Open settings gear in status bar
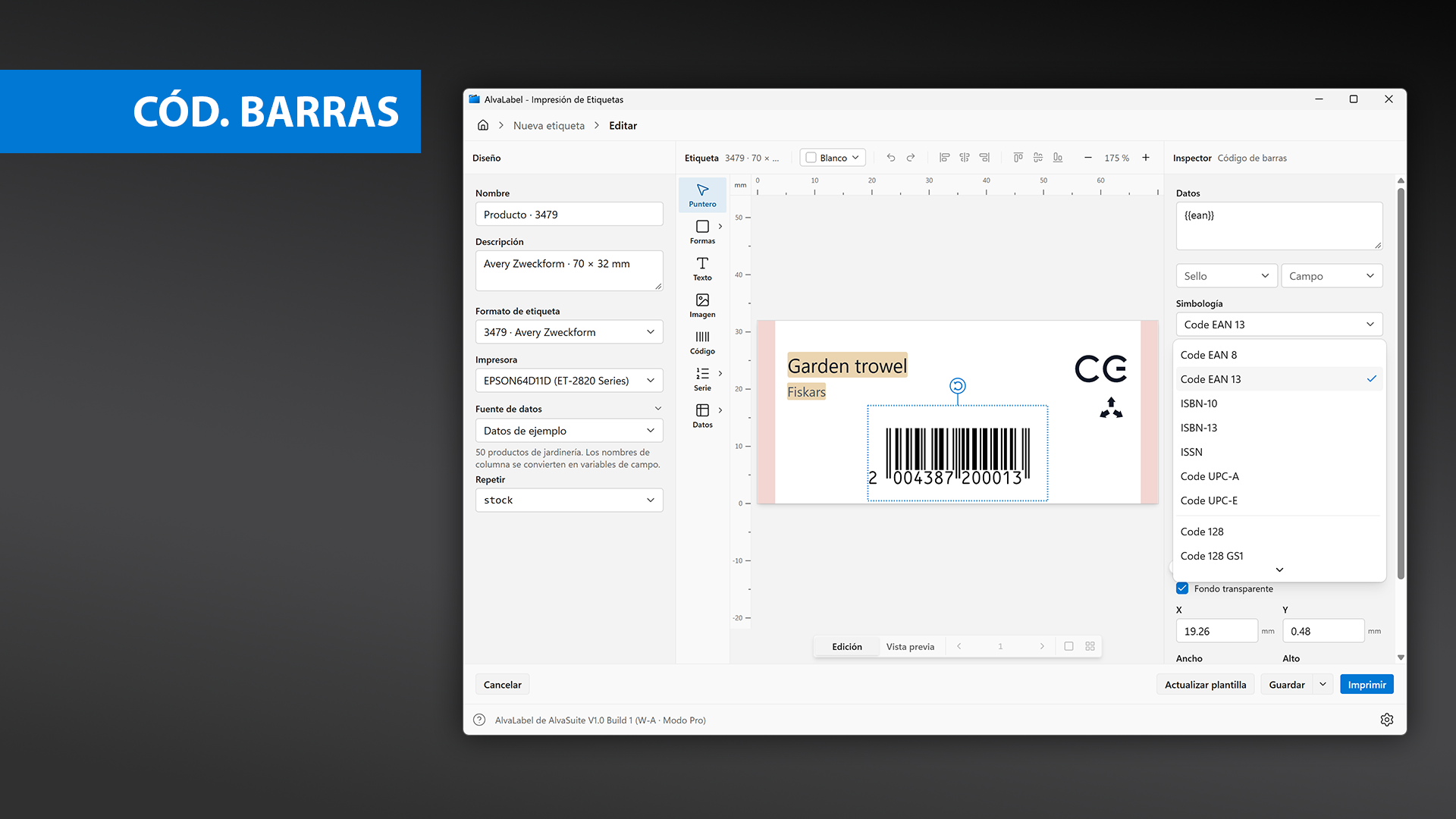The height and width of the screenshot is (819, 1456). (1387, 720)
